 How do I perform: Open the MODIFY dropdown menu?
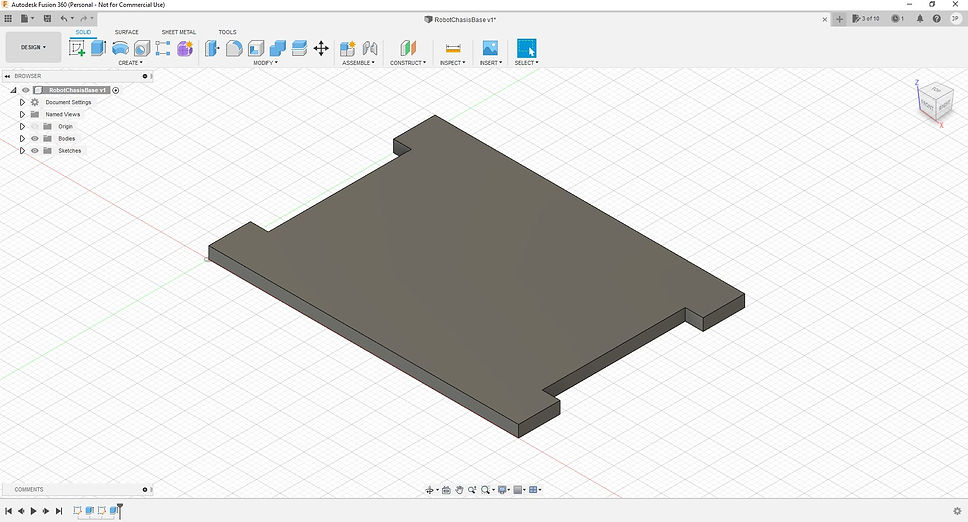click(x=265, y=63)
